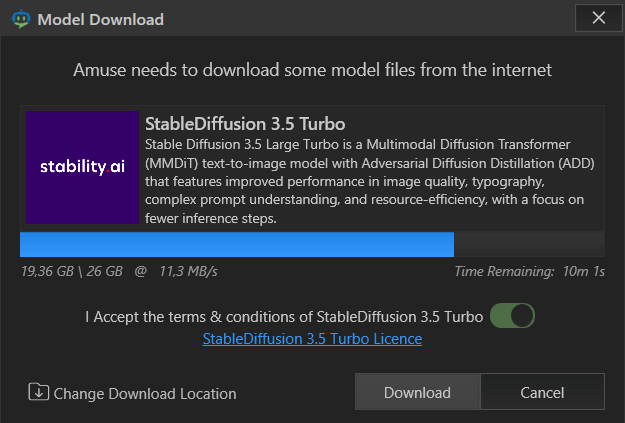
Task: Cancel the model download
Action: point(542,392)
